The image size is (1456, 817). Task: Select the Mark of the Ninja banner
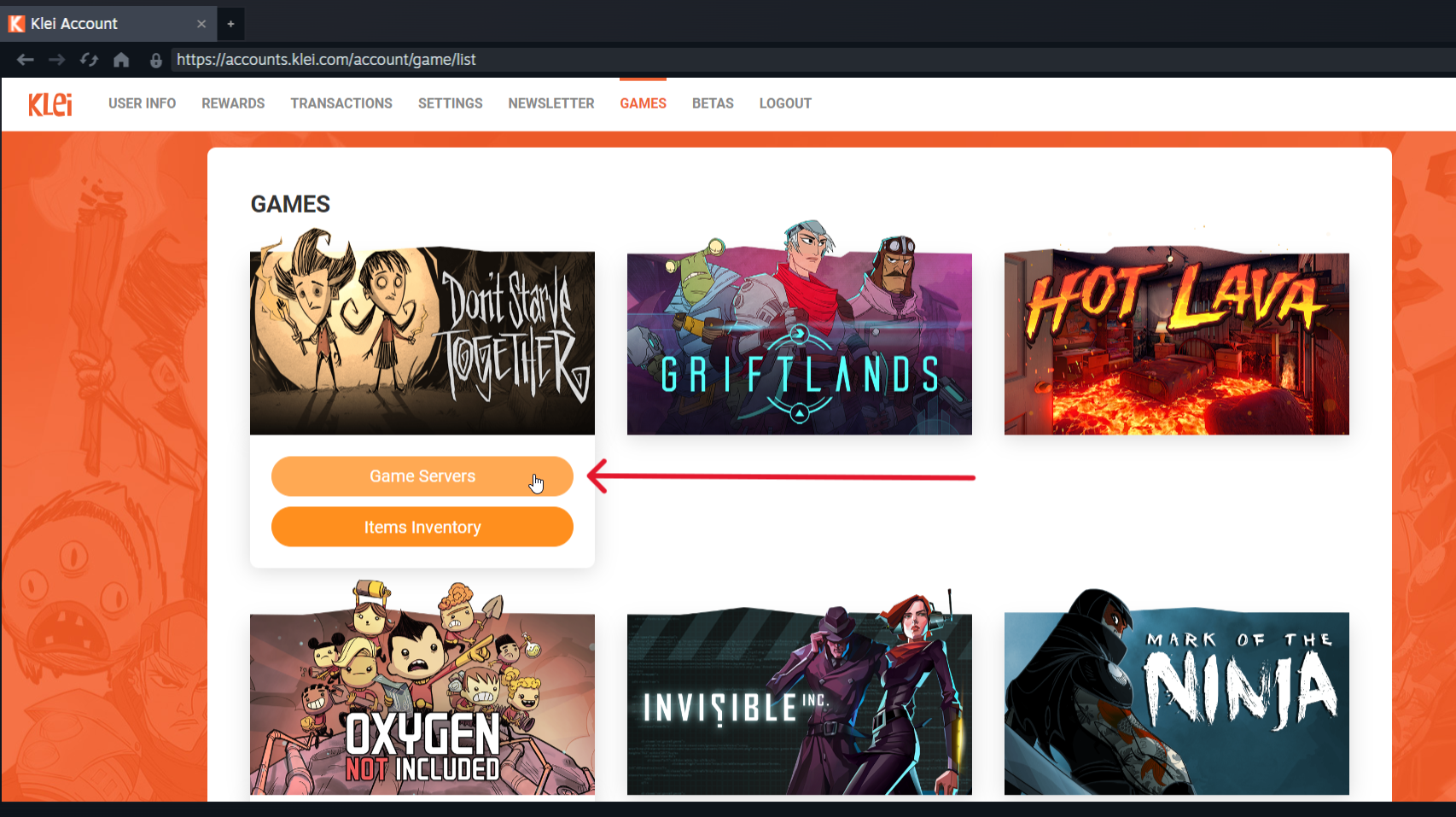pos(1177,692)
